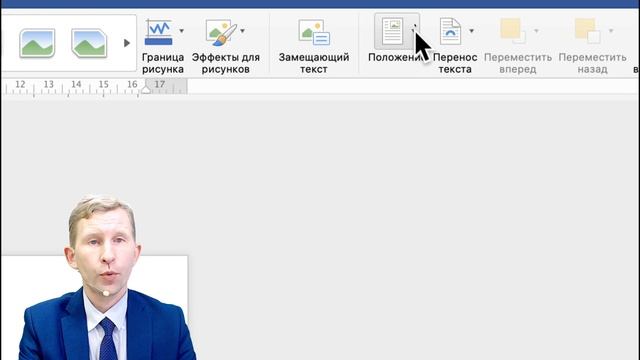Open the Переместить назад dropdown arrow

[x=611, y=31]
